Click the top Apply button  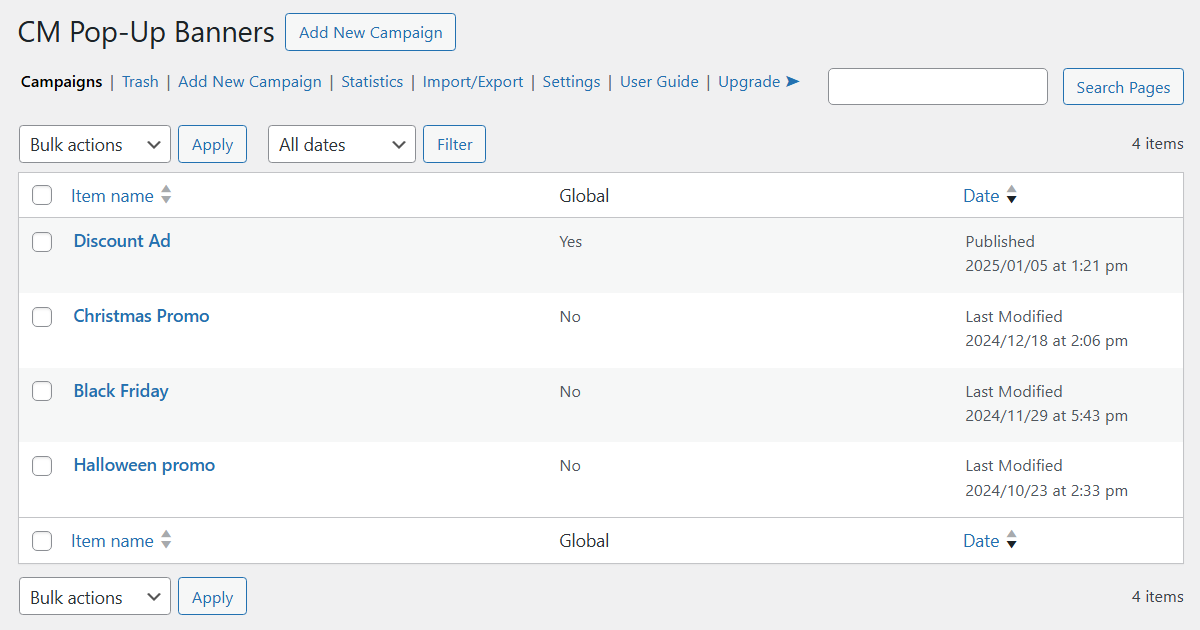(212, 144)
